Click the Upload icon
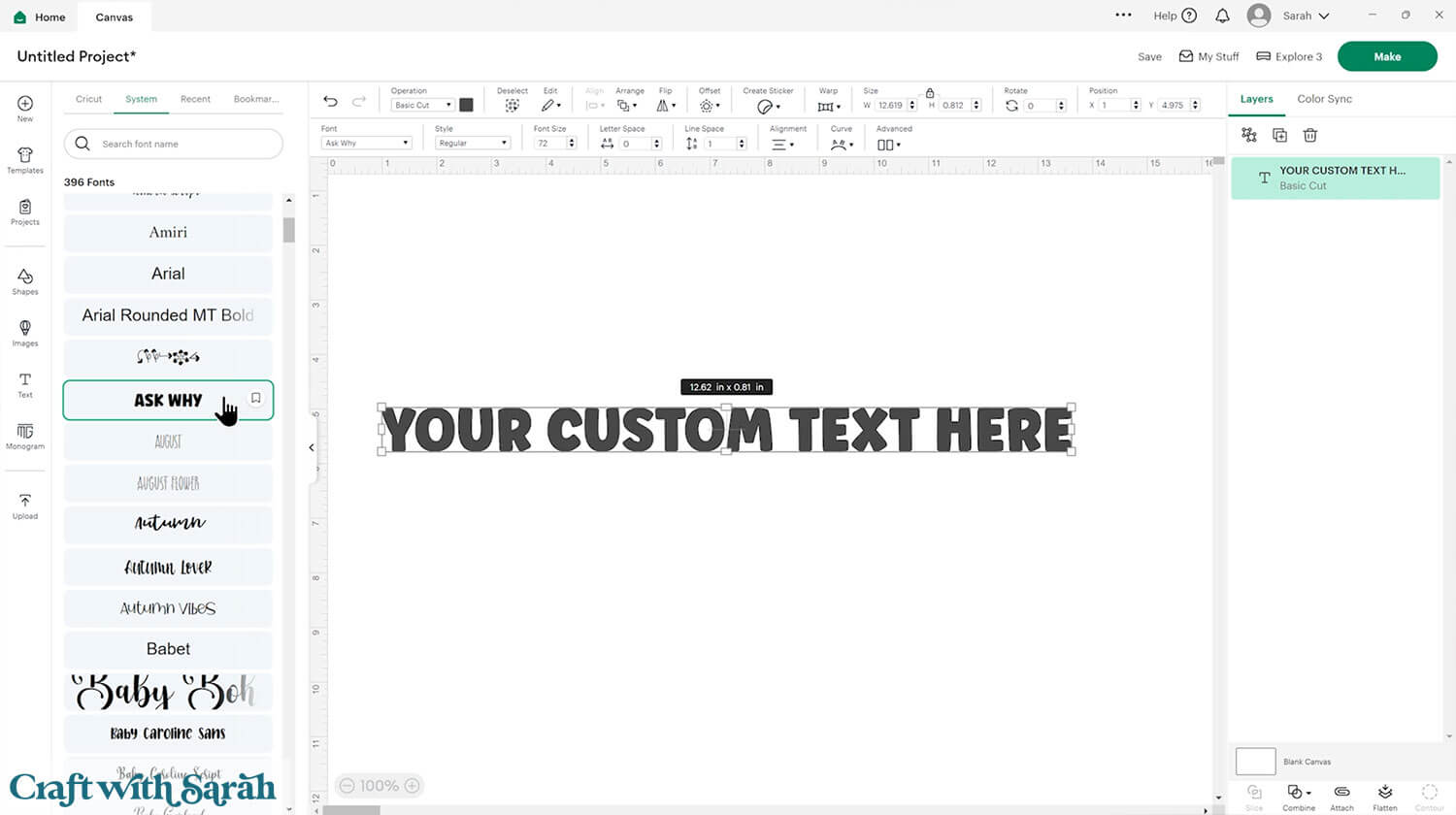Screen dimensions: 1456x815 [25, 501]
